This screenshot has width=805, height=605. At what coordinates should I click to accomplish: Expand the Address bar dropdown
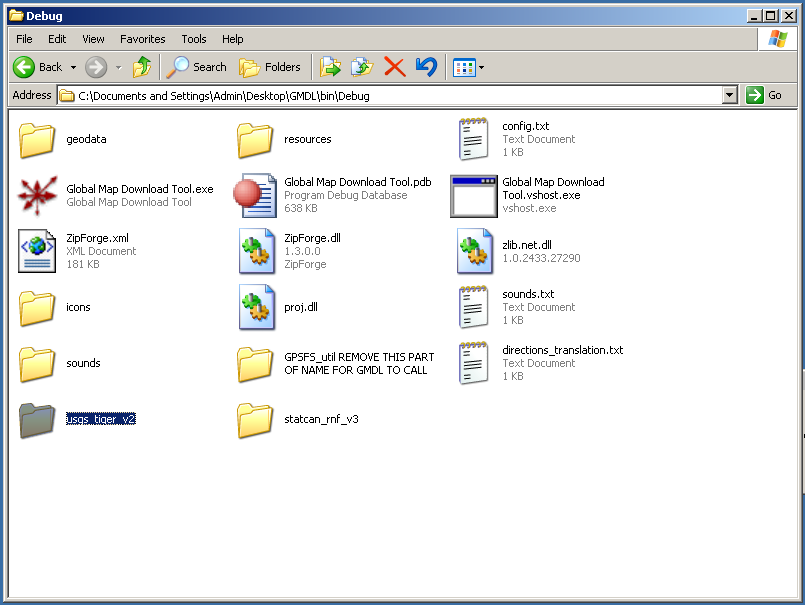click(x=730, y=96)
